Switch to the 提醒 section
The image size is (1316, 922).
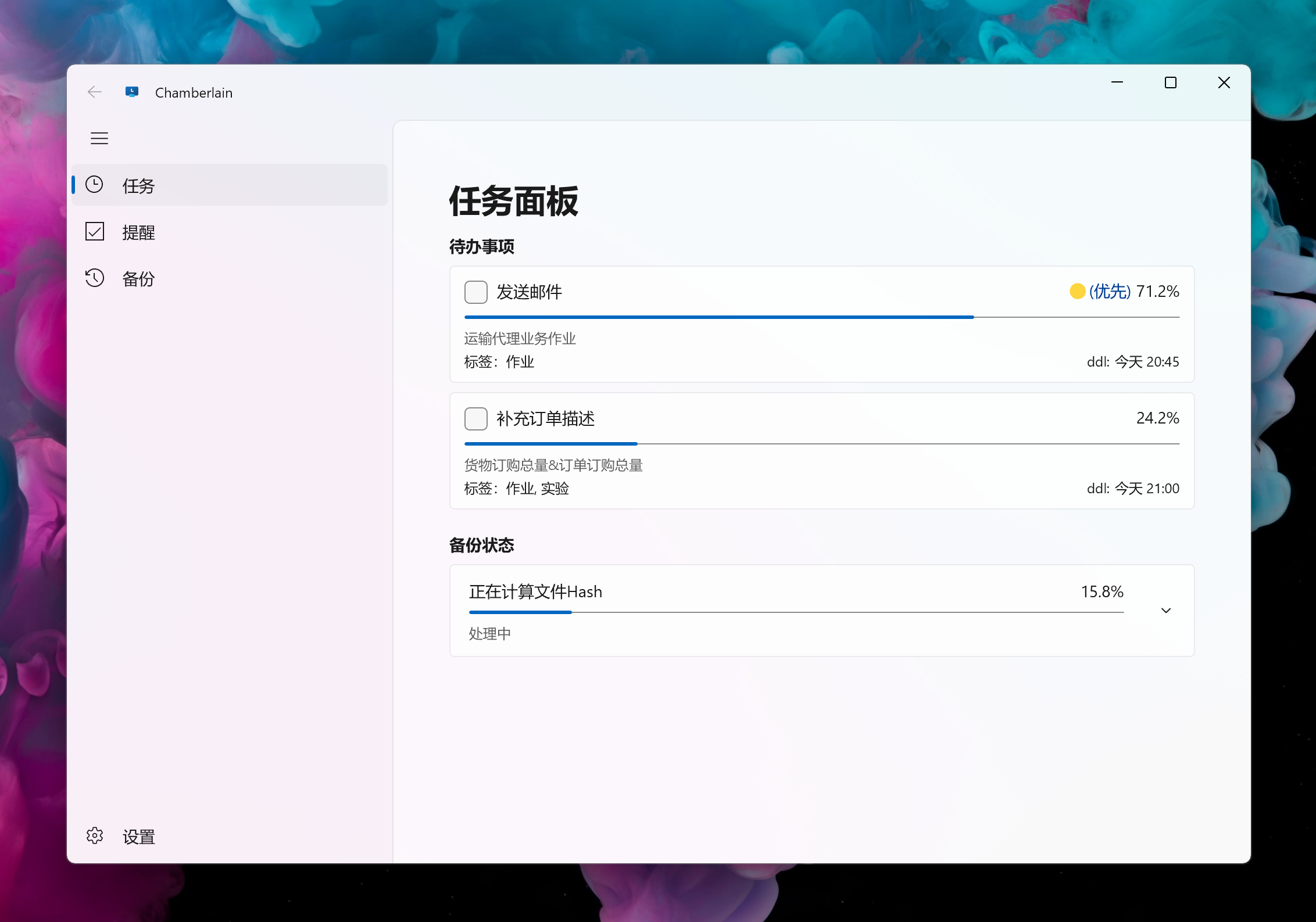[x=138, y=232]
